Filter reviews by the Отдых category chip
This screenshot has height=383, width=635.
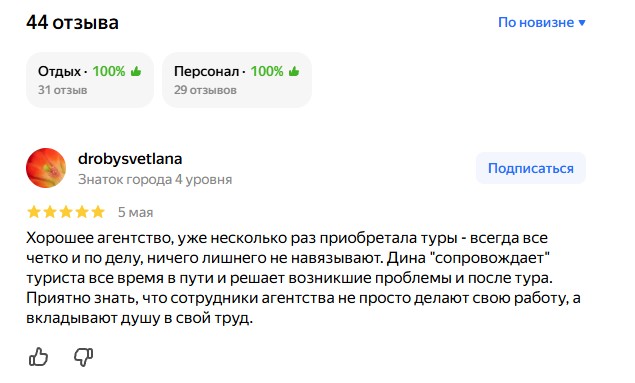(x=90, y=80)
